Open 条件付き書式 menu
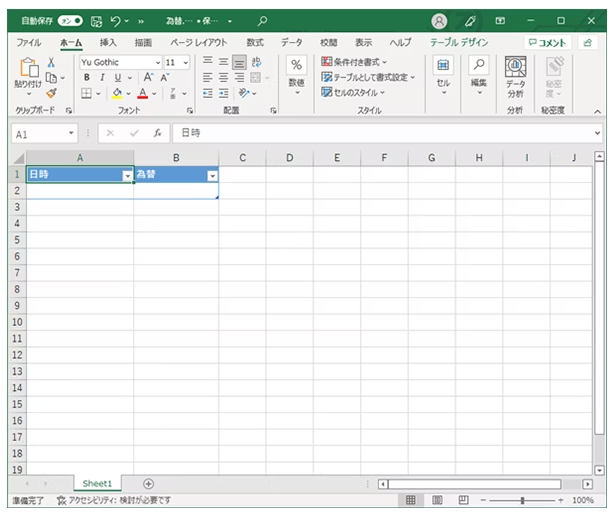 (354, 62)
